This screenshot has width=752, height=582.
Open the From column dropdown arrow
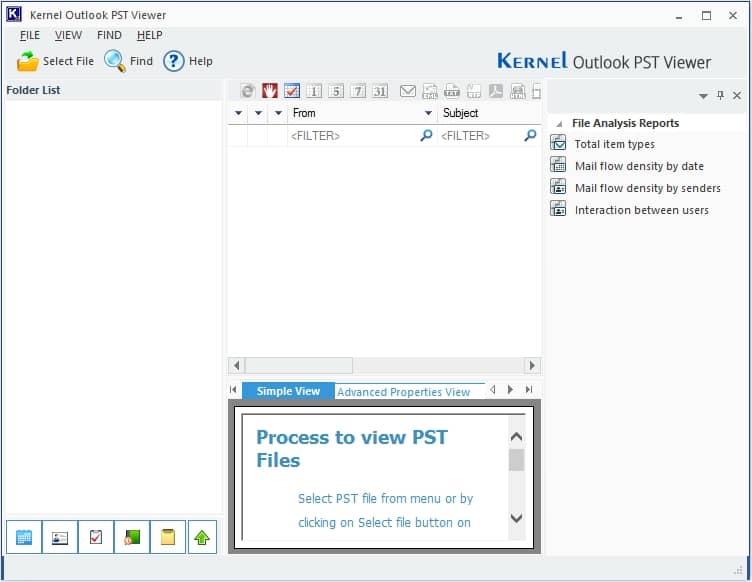tap(428, 114)
